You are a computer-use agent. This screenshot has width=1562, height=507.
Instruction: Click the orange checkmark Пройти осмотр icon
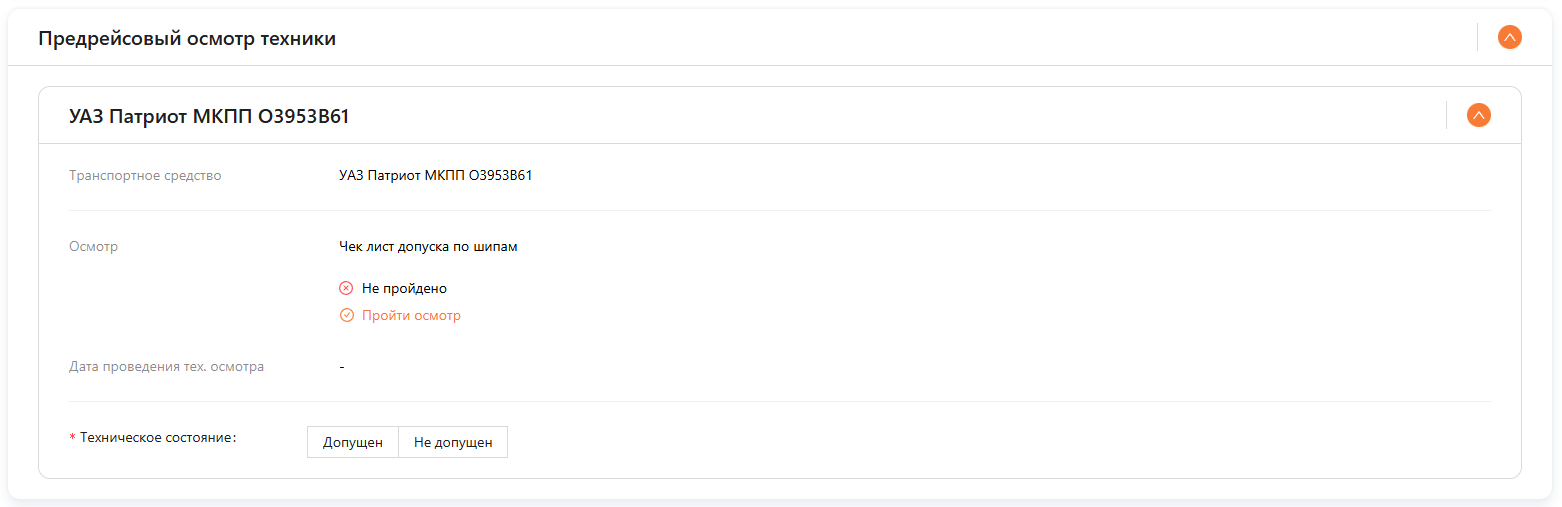pos(347,315)
